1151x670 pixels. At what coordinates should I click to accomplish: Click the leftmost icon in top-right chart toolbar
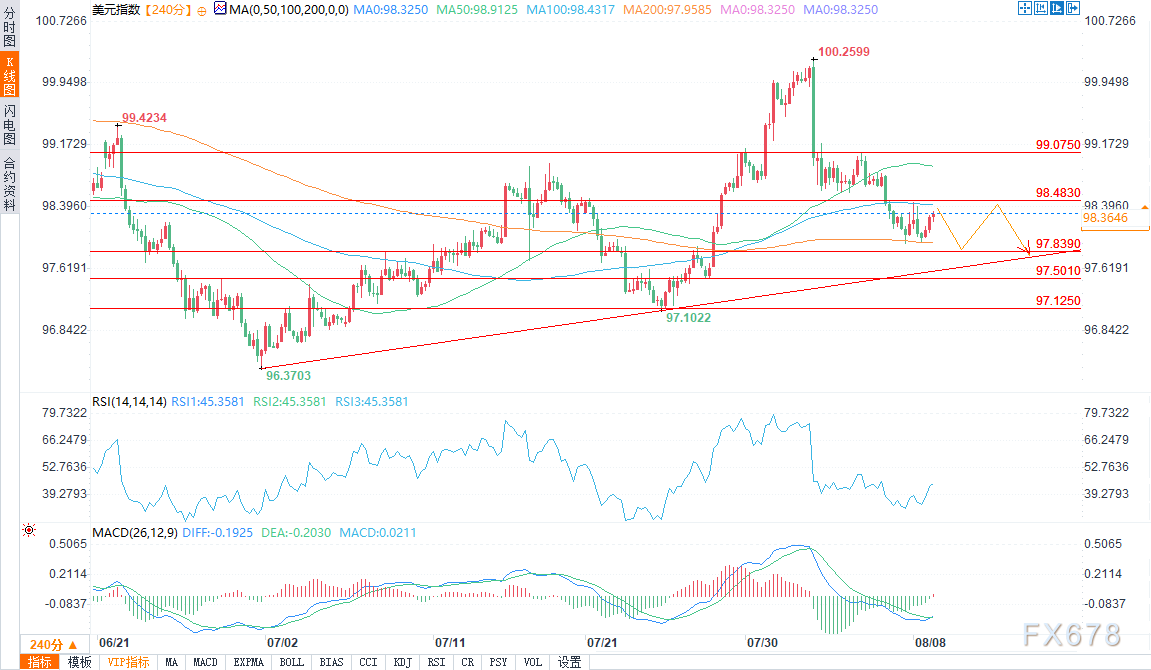[x=1023, y=8]
